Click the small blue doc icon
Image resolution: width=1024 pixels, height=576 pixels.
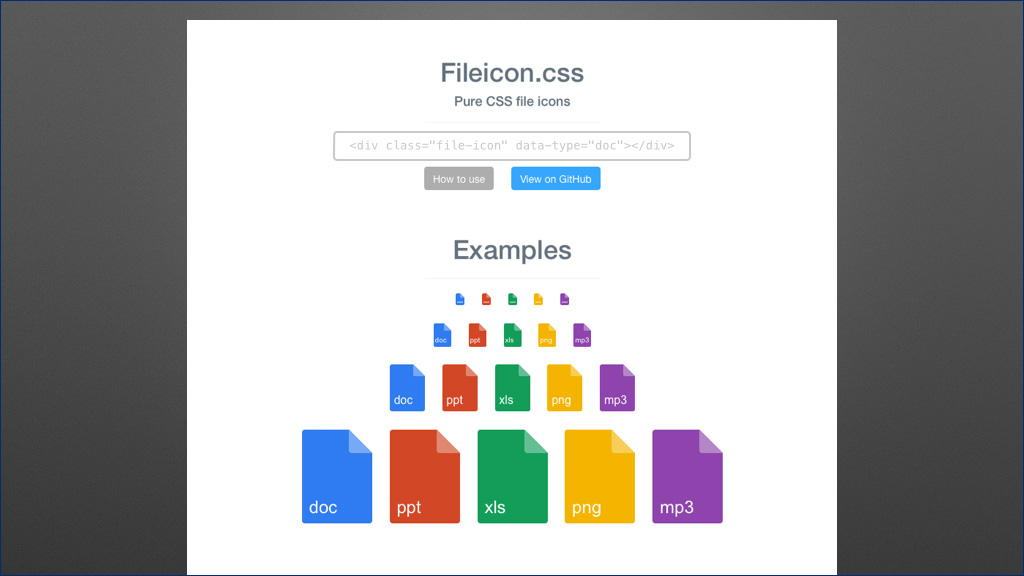click(x=442, y=335)
